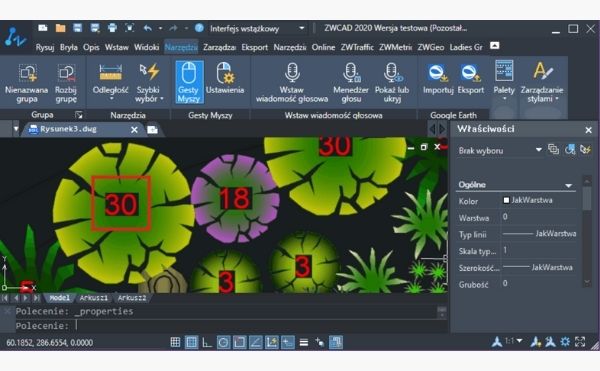Screen dimensions: 600x371
Task: Click the print icon
Action: pos(112,28)
